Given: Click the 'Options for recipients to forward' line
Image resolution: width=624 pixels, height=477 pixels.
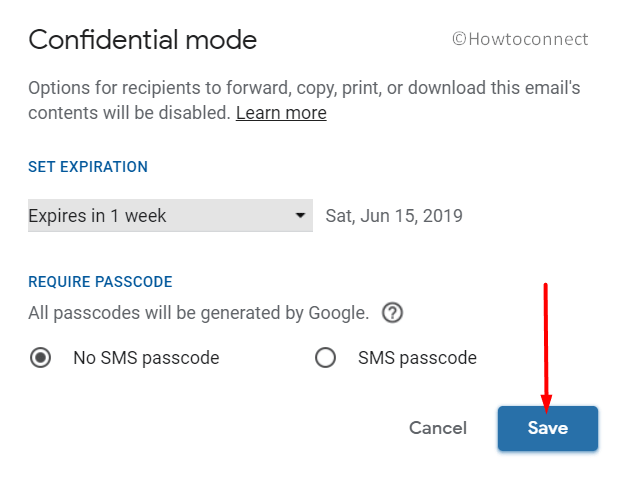Looking at the screenshot, I should 304,88.
